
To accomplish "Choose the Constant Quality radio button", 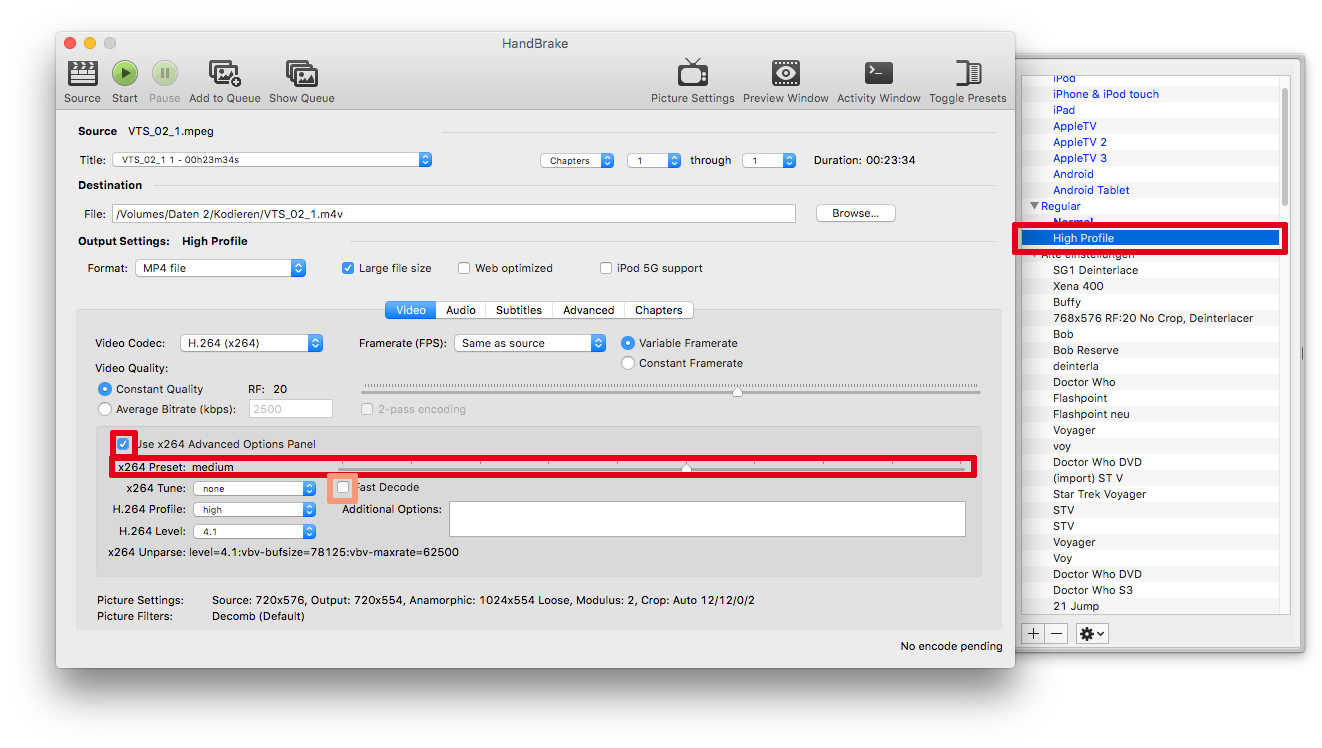I will pos(105,389).
